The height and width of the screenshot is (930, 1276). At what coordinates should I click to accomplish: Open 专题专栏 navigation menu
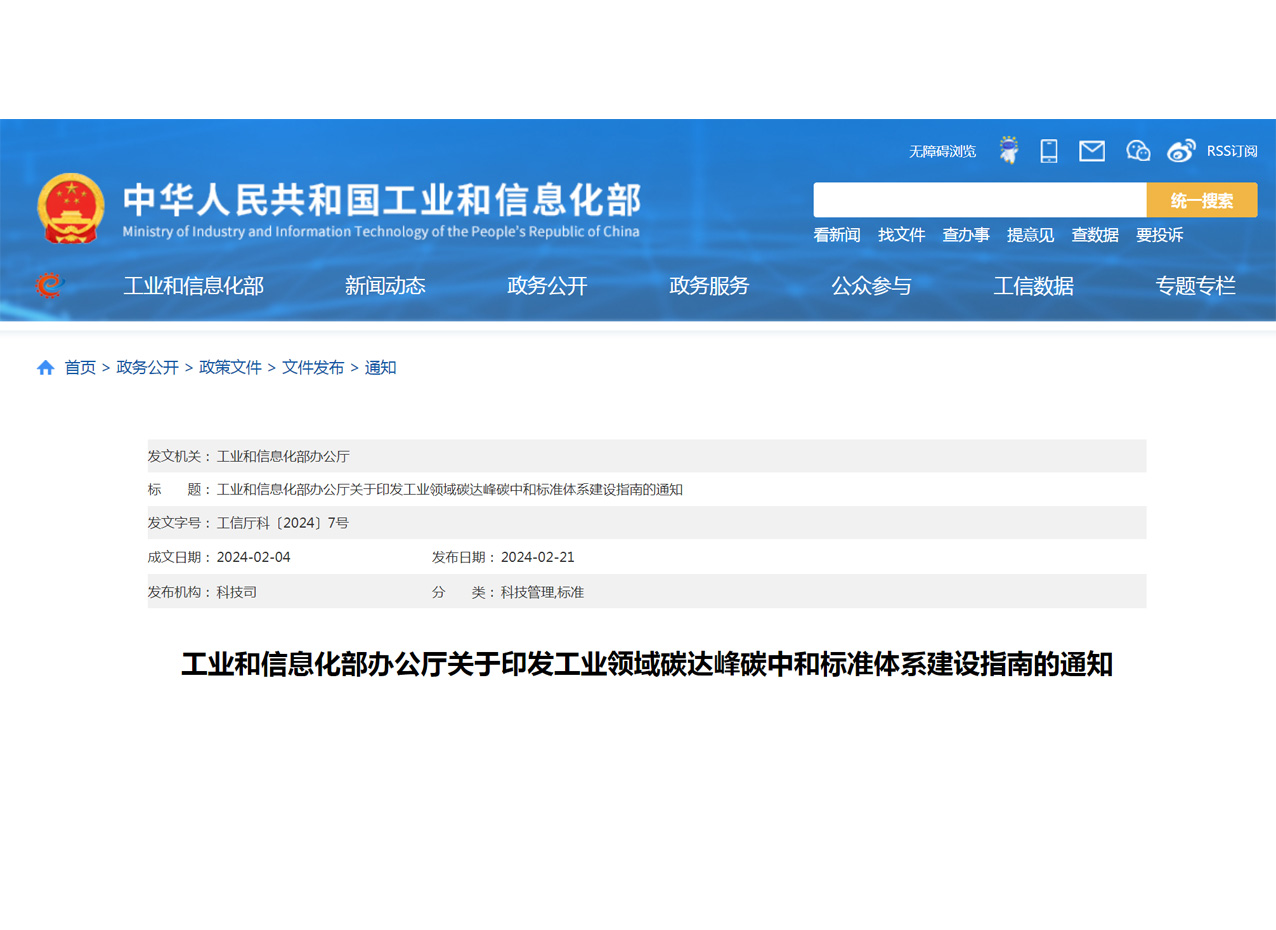1195,286
